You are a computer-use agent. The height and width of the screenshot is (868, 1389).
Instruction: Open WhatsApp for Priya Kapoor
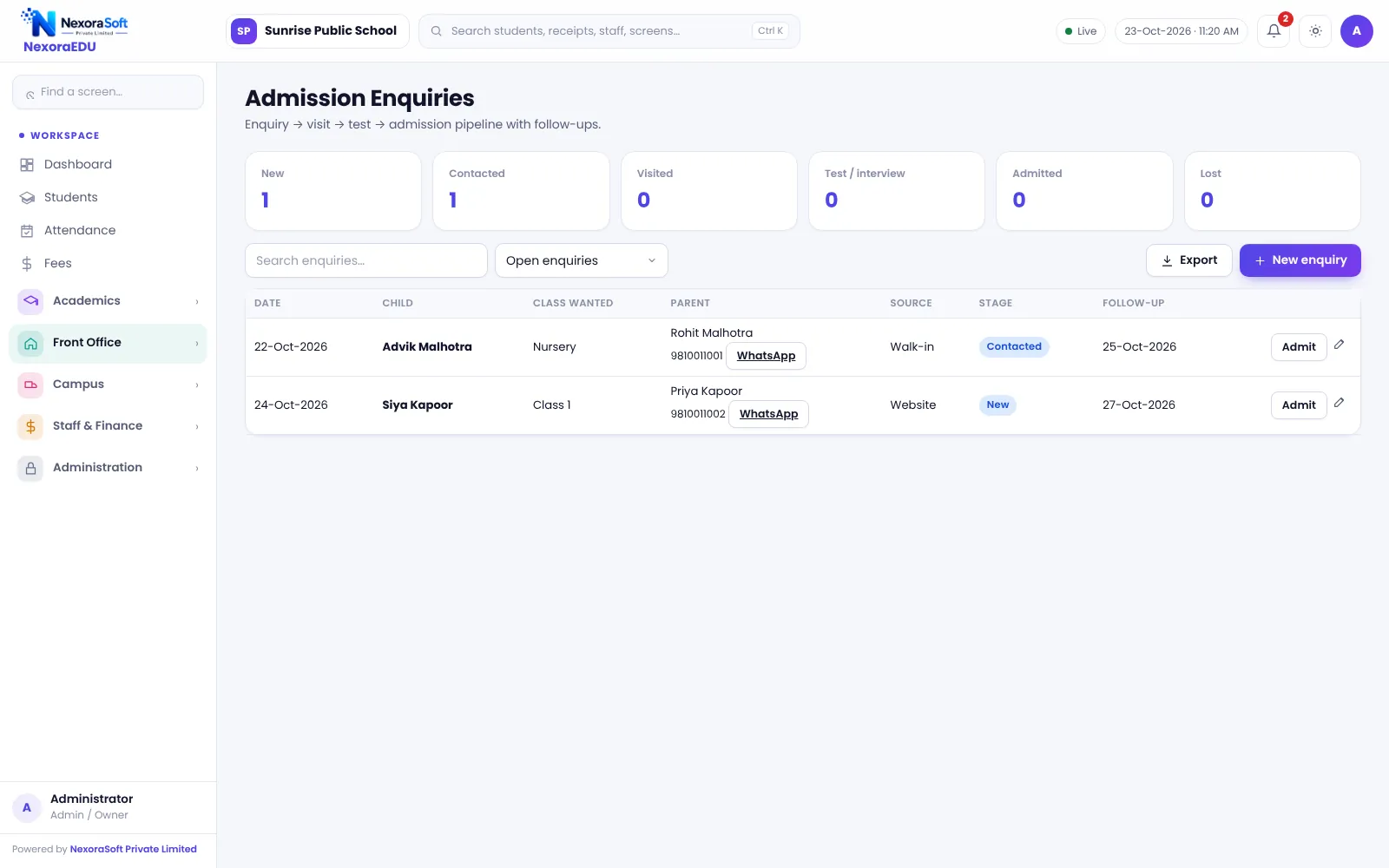click(x=768, y=414)
